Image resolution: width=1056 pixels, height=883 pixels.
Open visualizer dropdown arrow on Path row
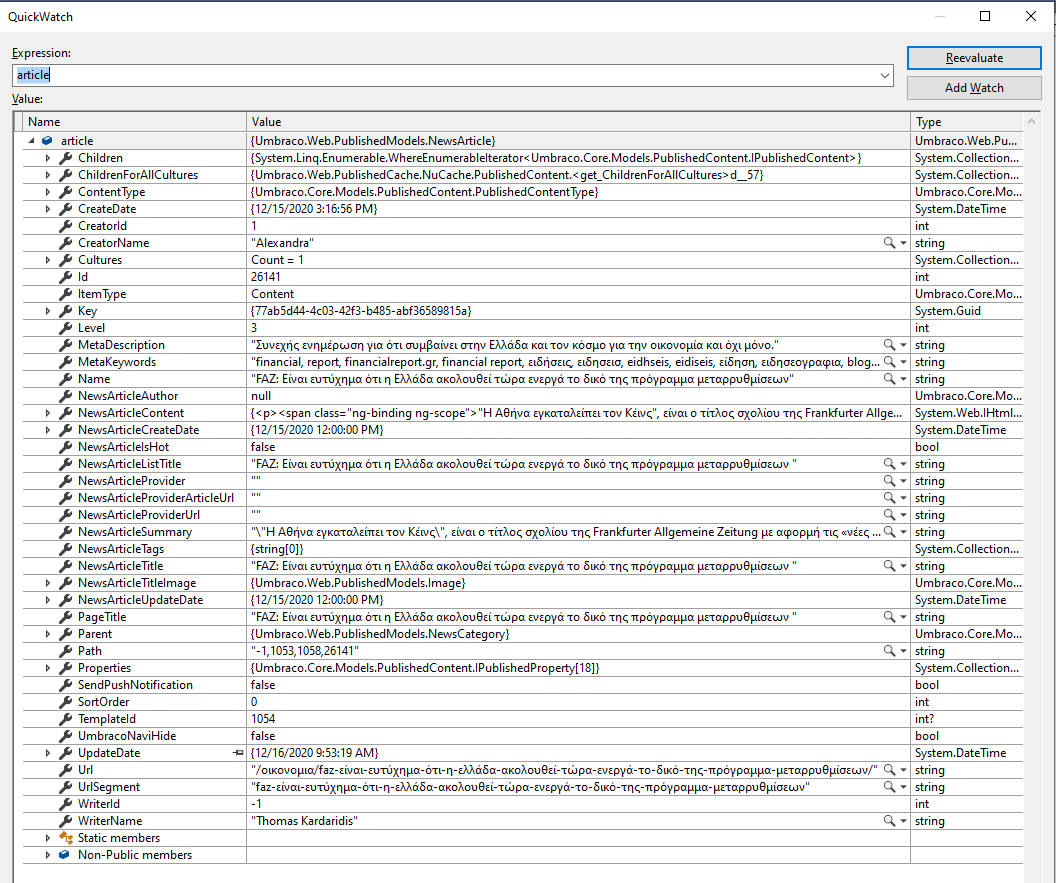pos(903,651)
